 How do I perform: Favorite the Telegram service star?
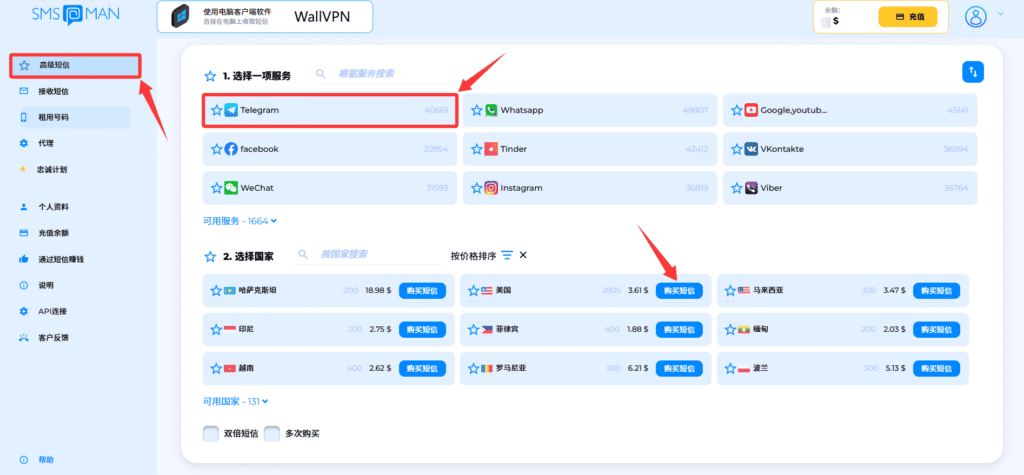[217, 110]
